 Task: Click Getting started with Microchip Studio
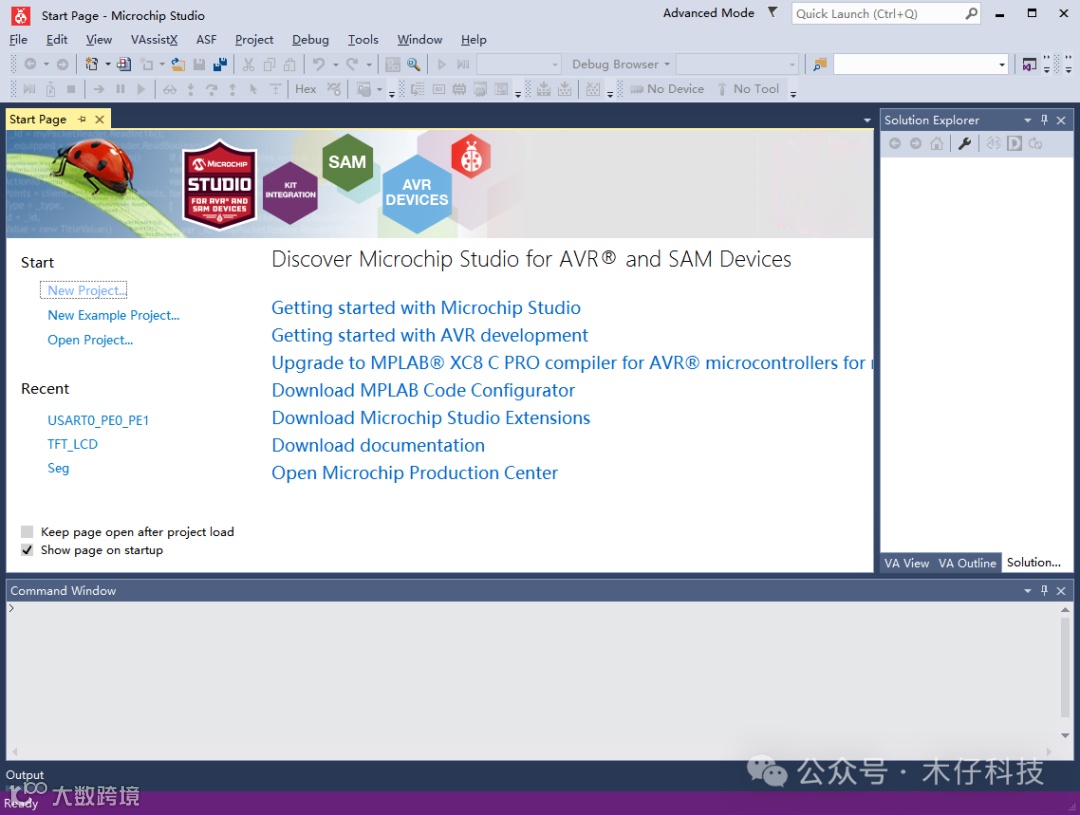click(426, 308)
